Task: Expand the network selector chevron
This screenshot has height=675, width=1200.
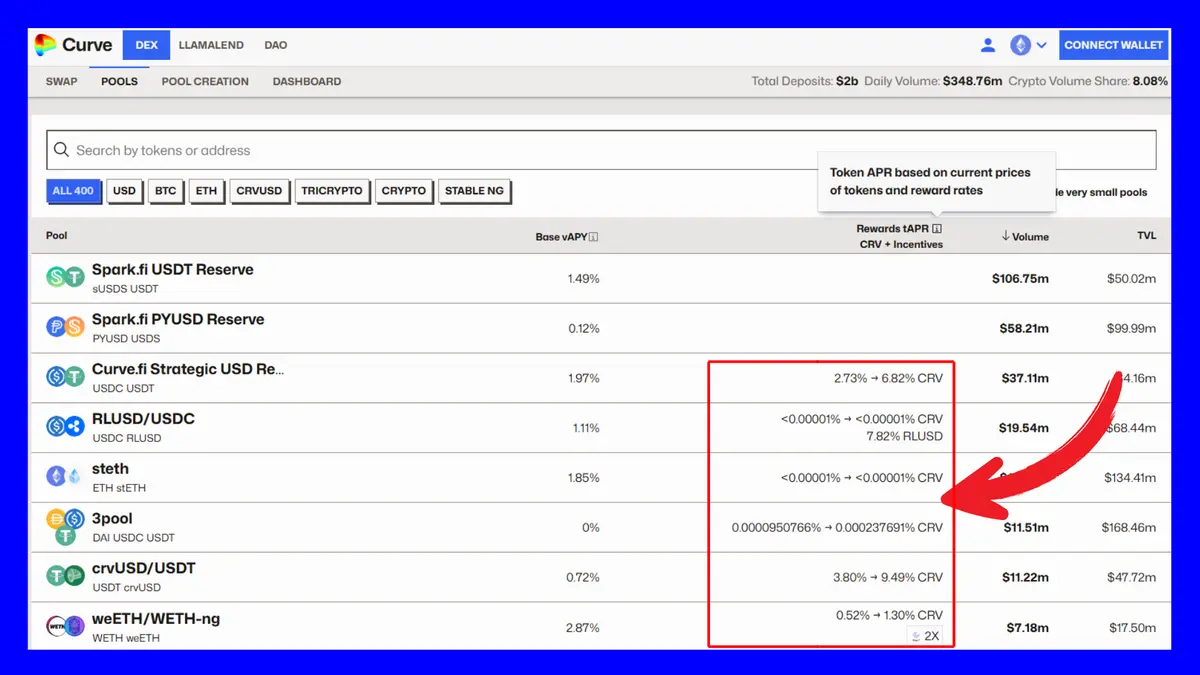Action: pyautogui.click(x=1042, y=45)
